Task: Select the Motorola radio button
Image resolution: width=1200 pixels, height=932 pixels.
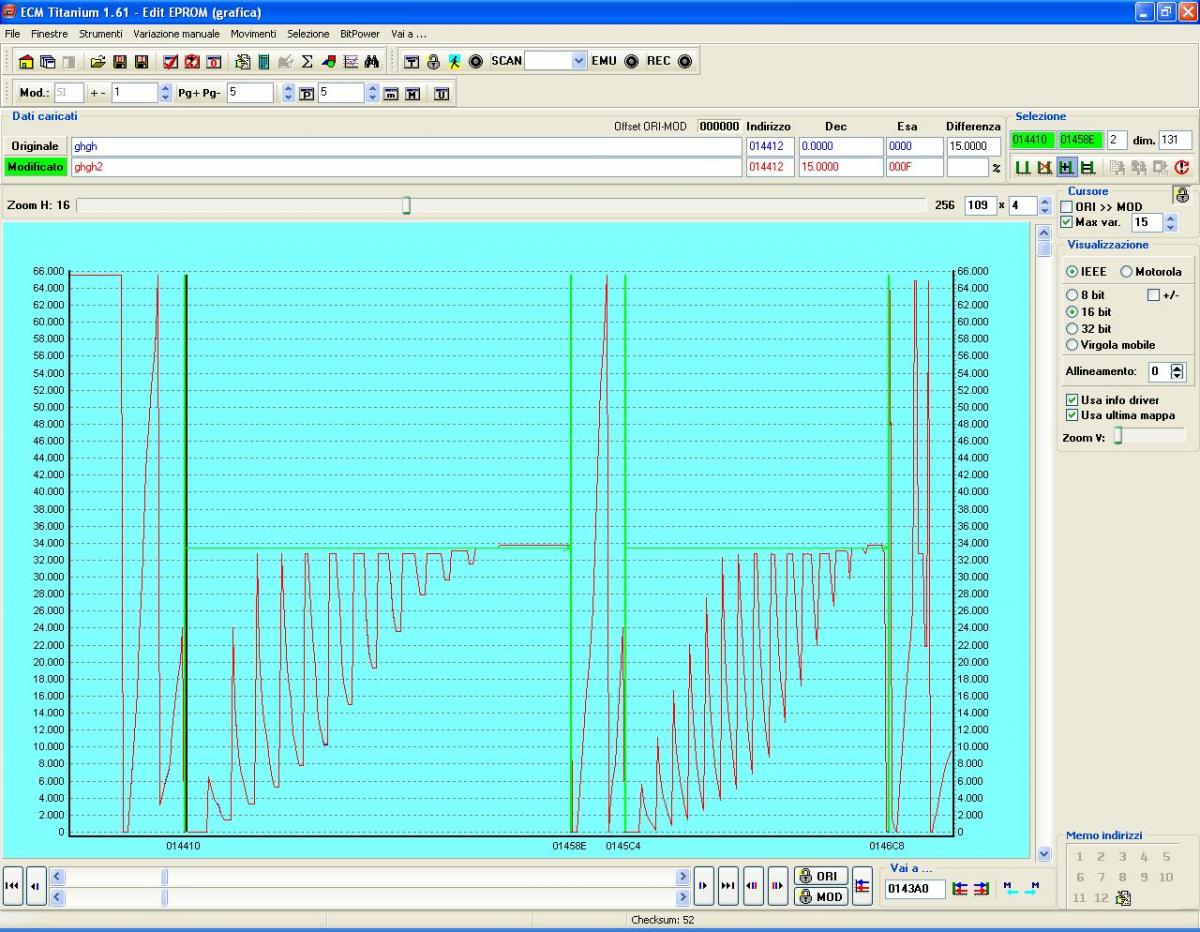Action: pyautogui.click(x=1126, y=272)
